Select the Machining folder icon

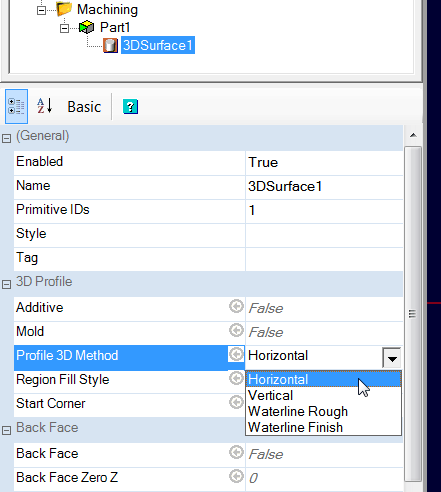(x=64, y=9)
